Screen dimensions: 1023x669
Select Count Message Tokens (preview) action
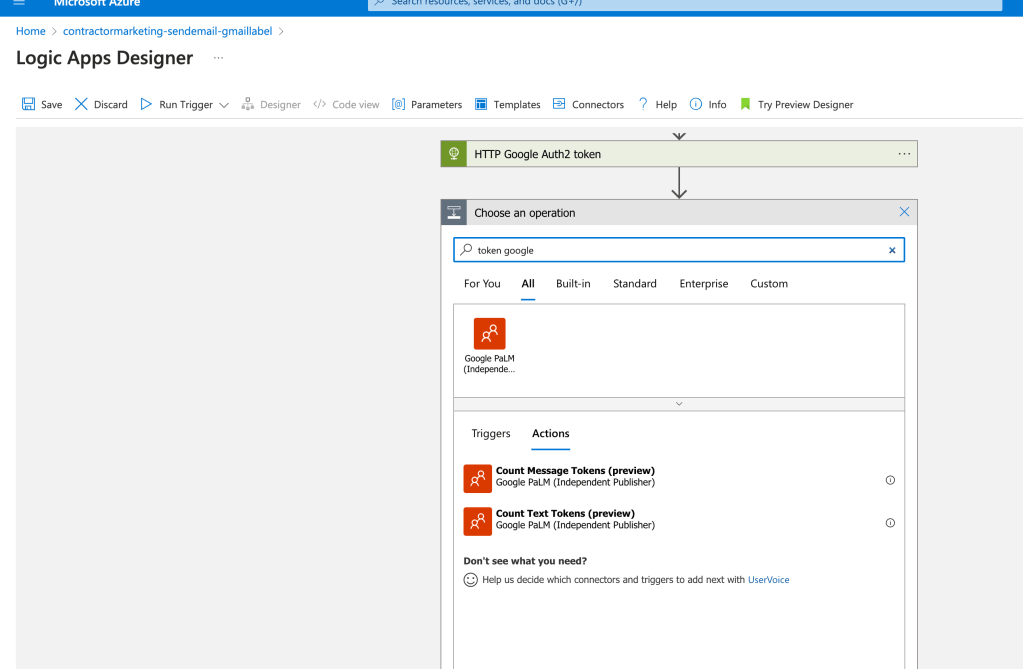pos(679,478)
